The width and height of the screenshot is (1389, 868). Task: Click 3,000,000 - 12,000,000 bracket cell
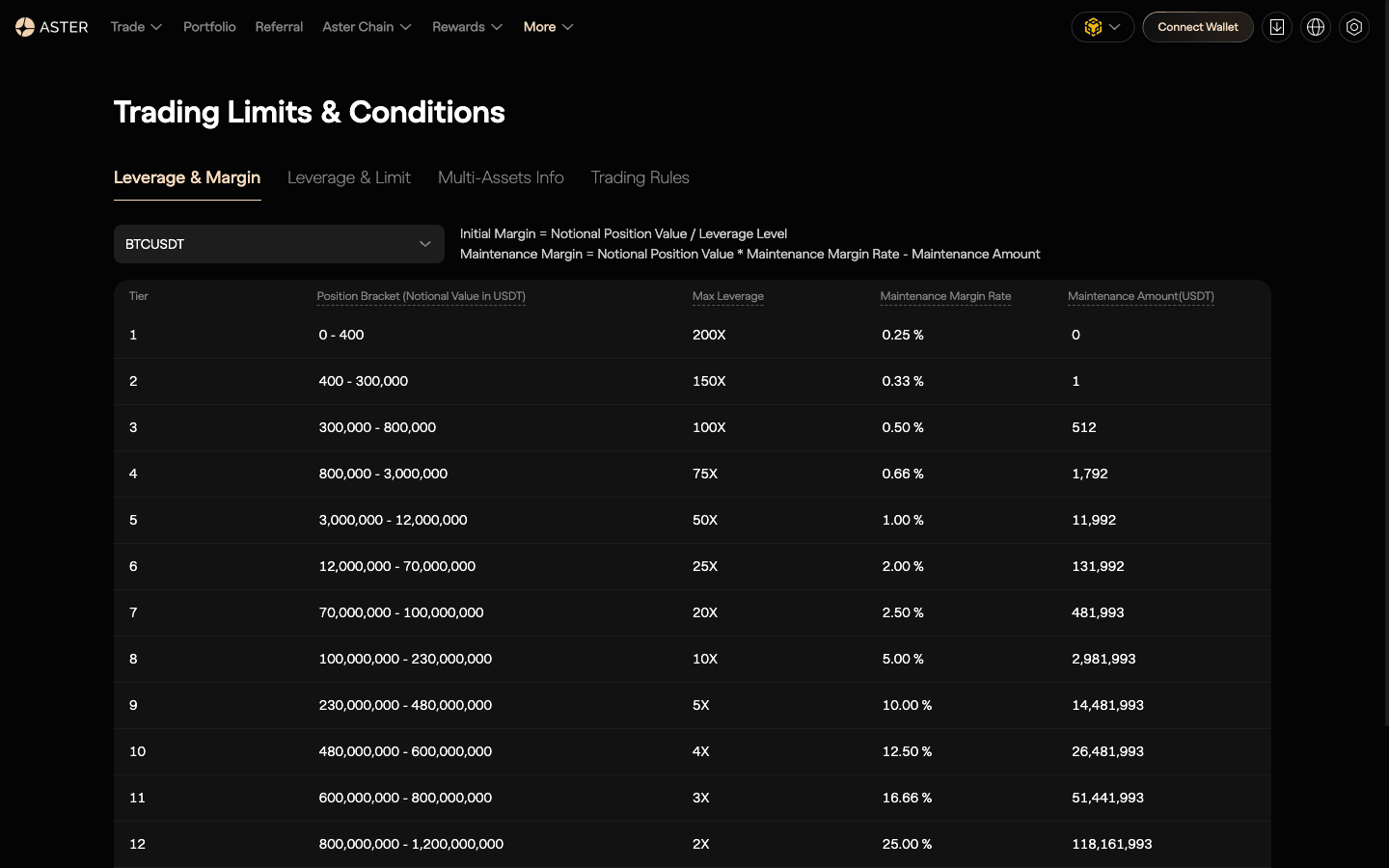(x=393, y=520)
